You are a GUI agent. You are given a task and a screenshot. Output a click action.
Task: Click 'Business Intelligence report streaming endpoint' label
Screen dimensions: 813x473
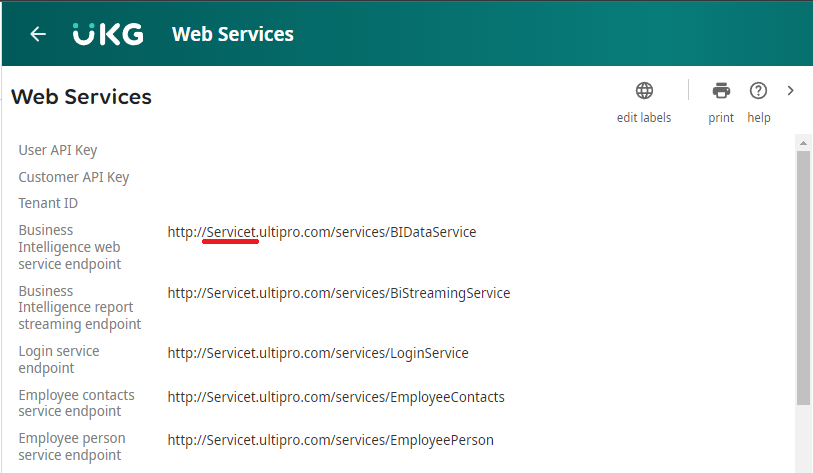(x=79, y=308)
